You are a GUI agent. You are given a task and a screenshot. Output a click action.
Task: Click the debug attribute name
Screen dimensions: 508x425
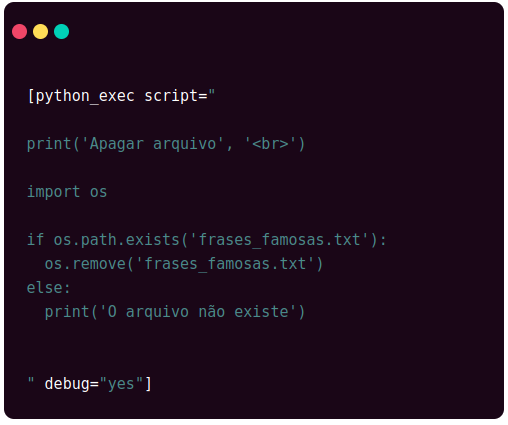67,384
